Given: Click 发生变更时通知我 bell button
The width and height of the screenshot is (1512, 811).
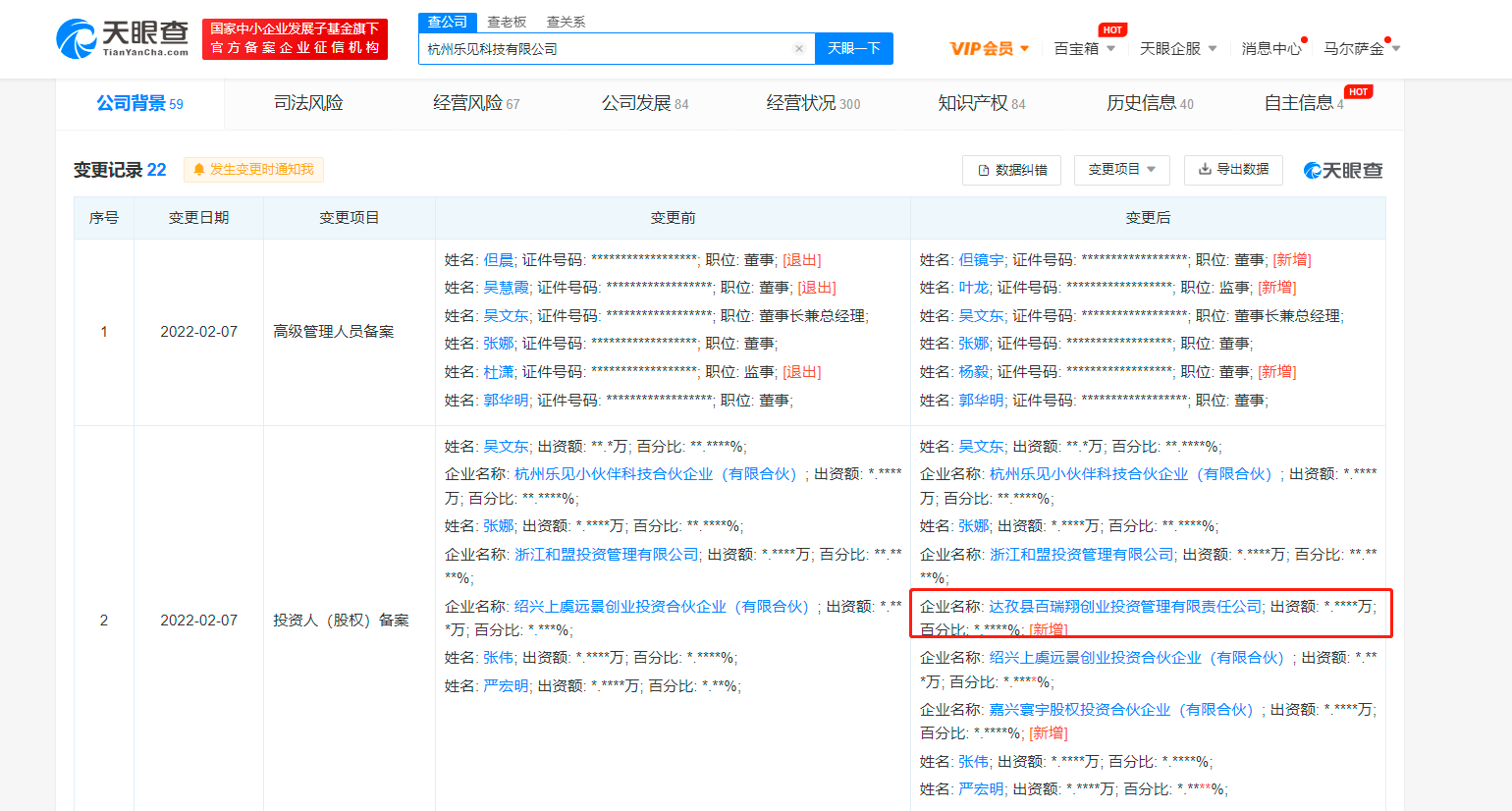Looking at the screenshot, I should coord(253,170).
